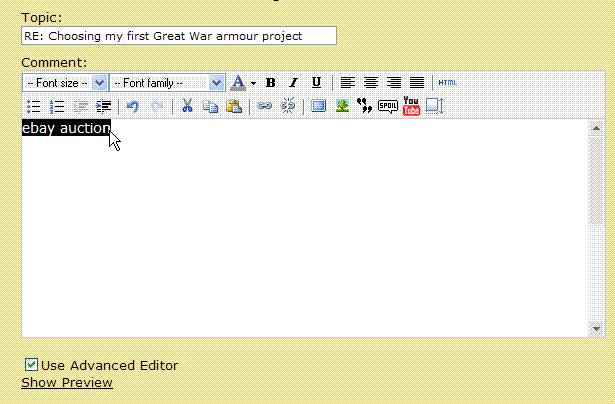Switch to HTML source view
This screenshot has width=615, height=404.
[447, 83]
